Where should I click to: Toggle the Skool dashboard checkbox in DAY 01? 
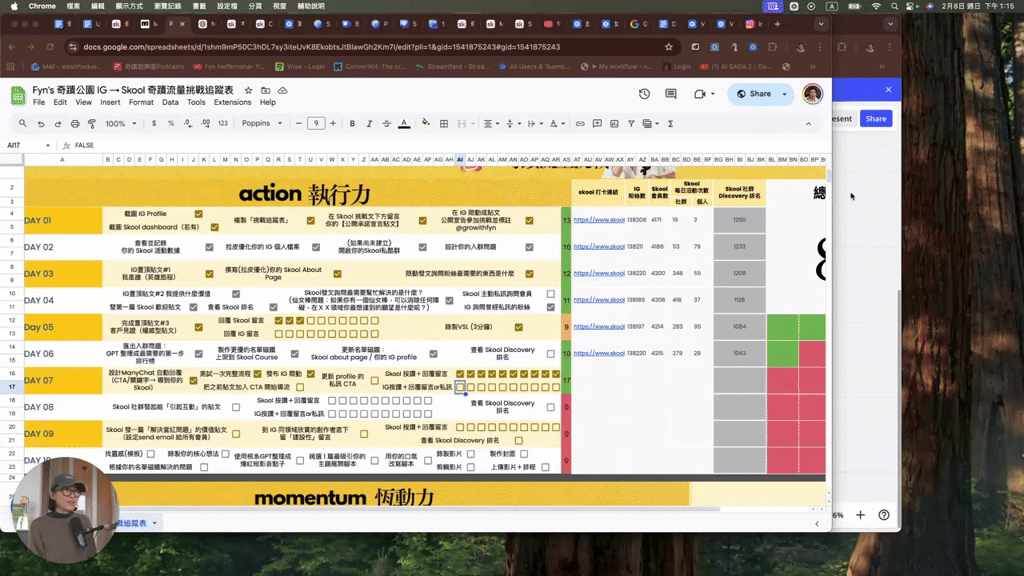tap(214, 227)
